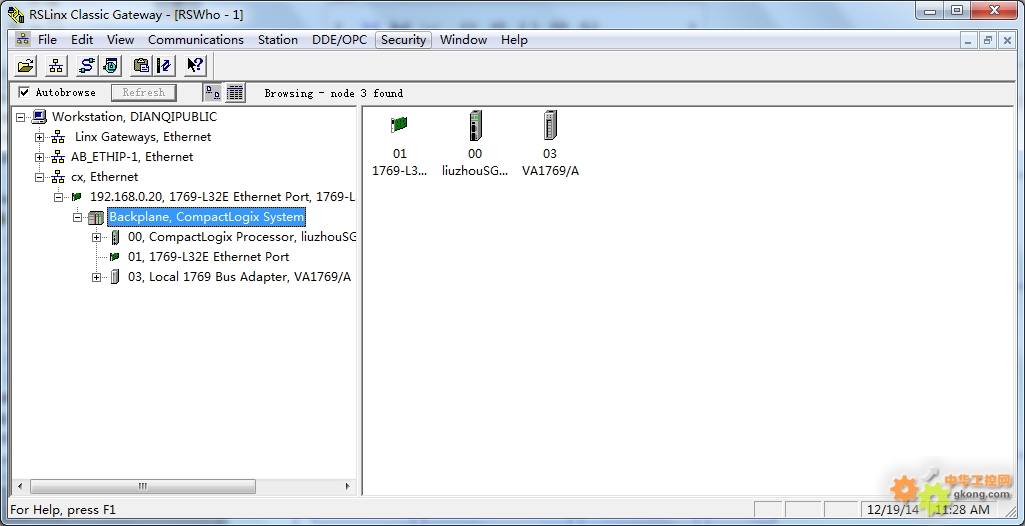The height and width of the screenshot is (526, 1025).
Task: Select 00, CompactLogix Processor tree label
Action: (242, 237)
